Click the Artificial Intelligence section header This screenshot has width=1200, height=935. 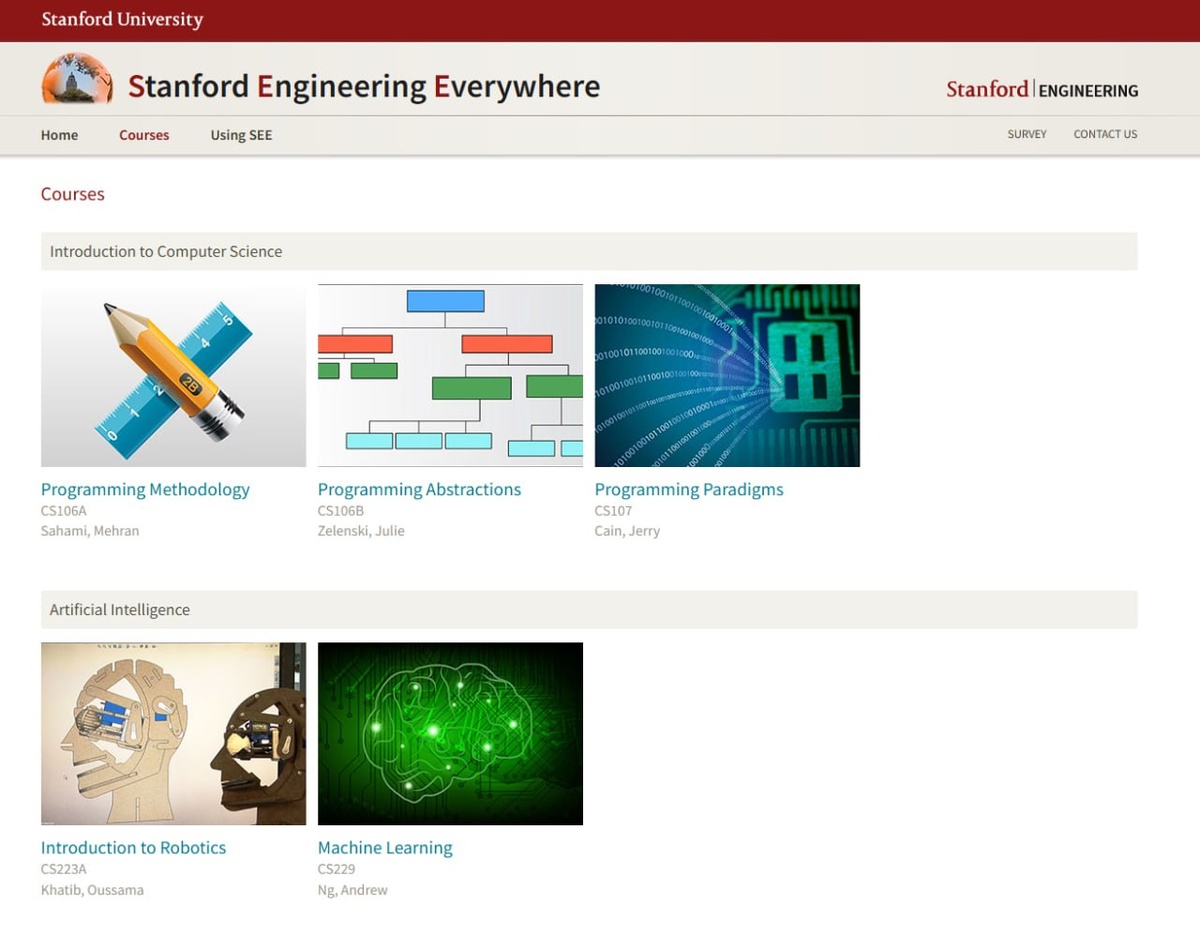click(589, 609)
